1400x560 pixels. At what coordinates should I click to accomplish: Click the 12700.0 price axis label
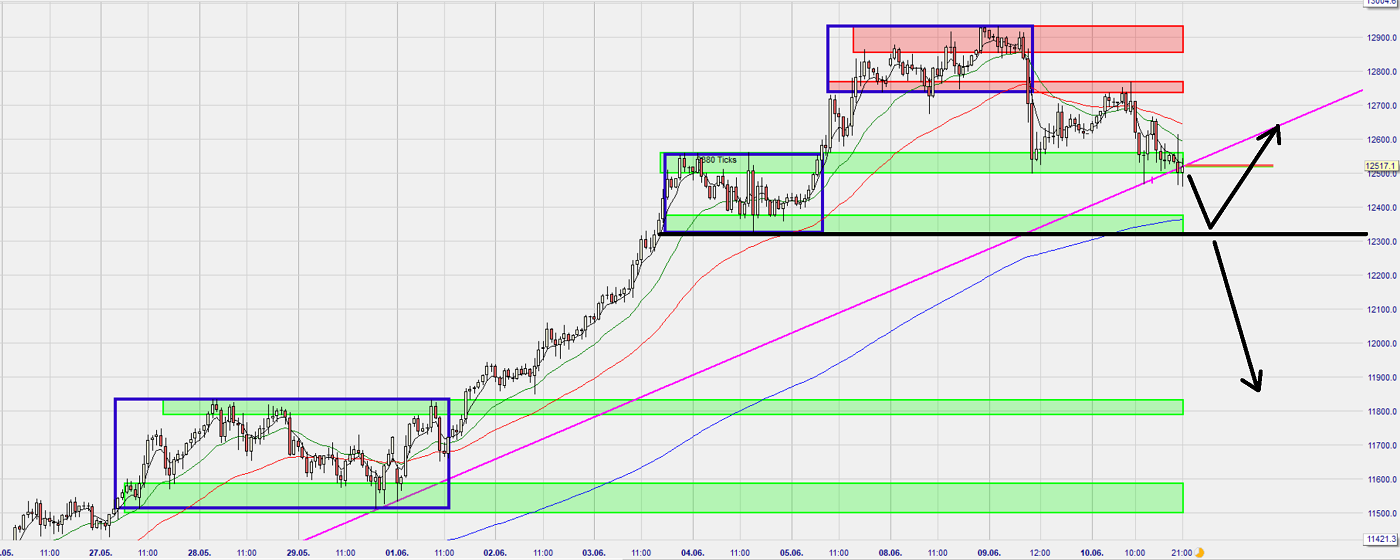click(1383, 106)
